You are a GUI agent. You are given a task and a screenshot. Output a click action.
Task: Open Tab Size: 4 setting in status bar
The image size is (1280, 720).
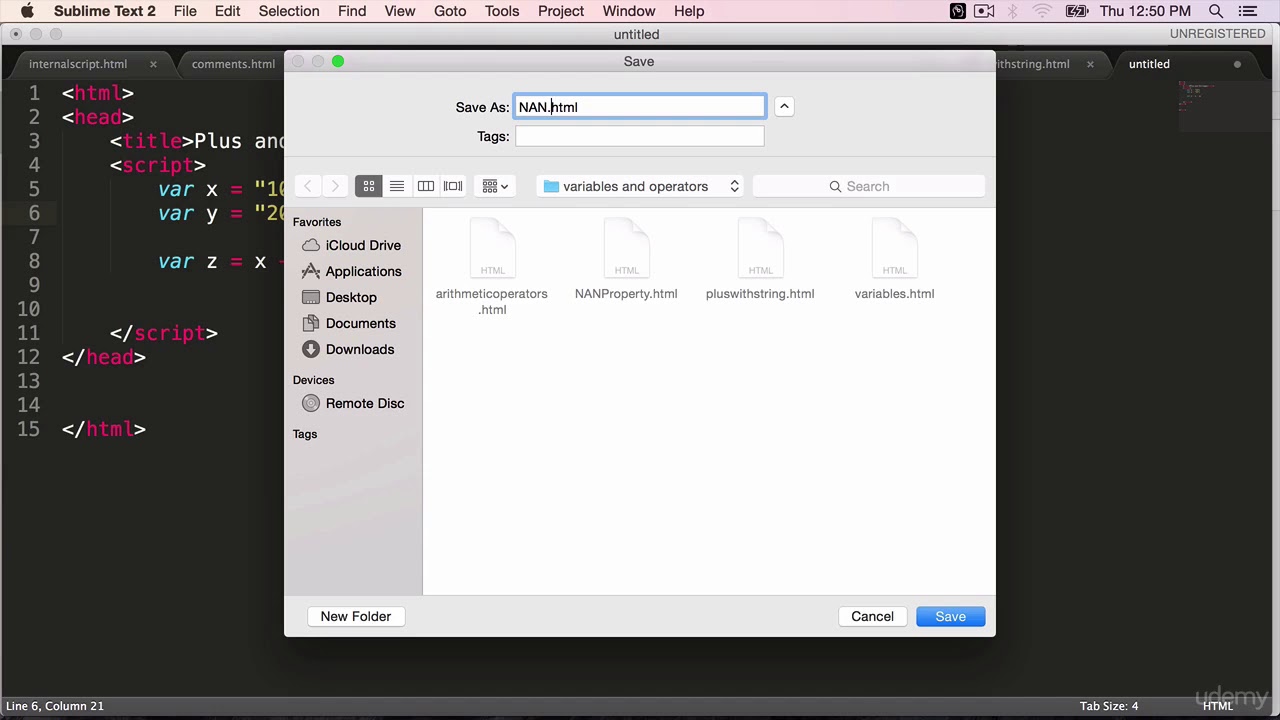pyautogui.click(x=1109, y=706)
